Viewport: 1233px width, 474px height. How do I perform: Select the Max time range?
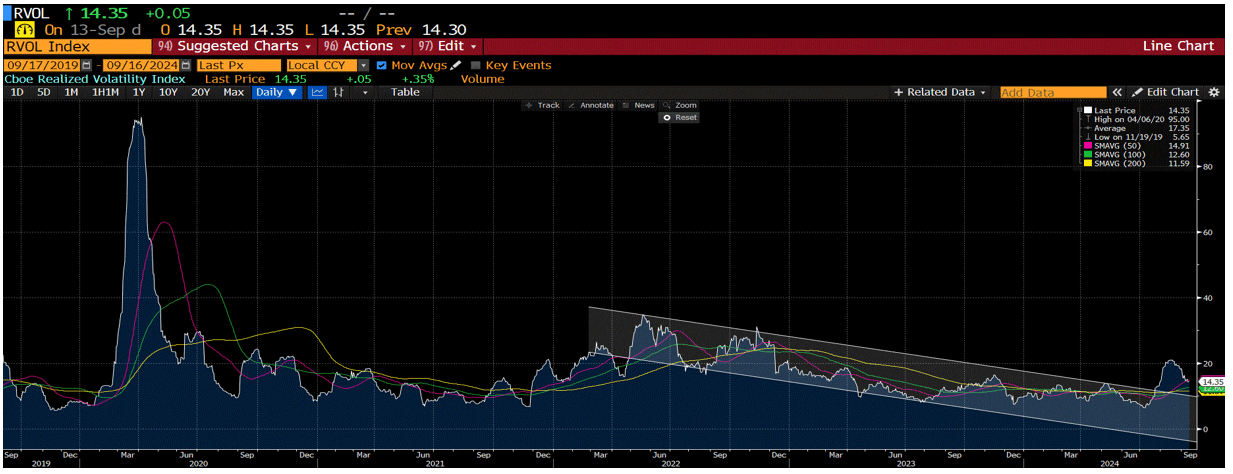pos(234,92)
